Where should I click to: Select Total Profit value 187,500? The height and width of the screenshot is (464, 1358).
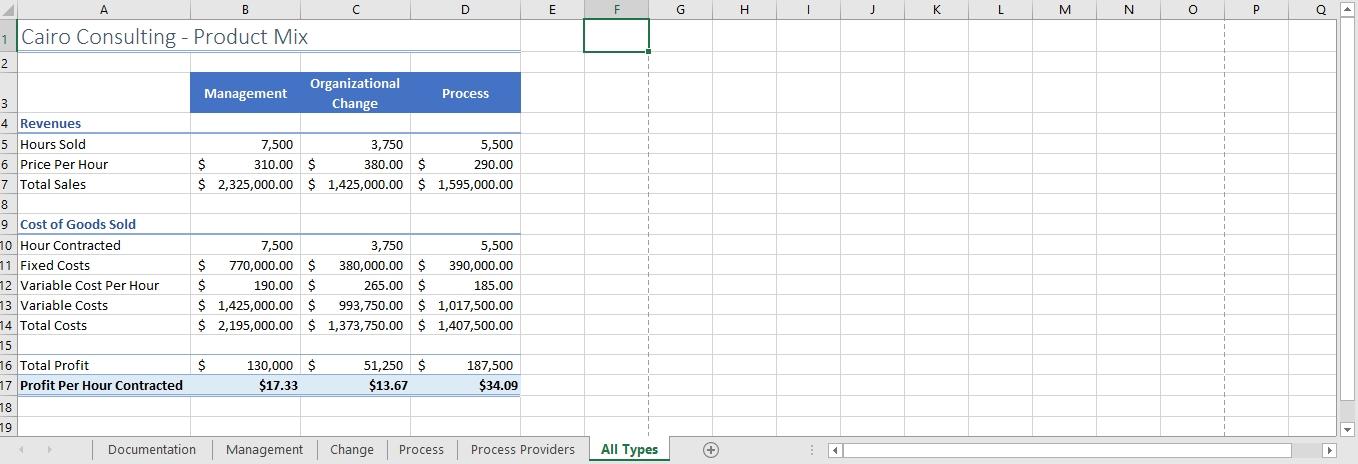pos(465,365)
